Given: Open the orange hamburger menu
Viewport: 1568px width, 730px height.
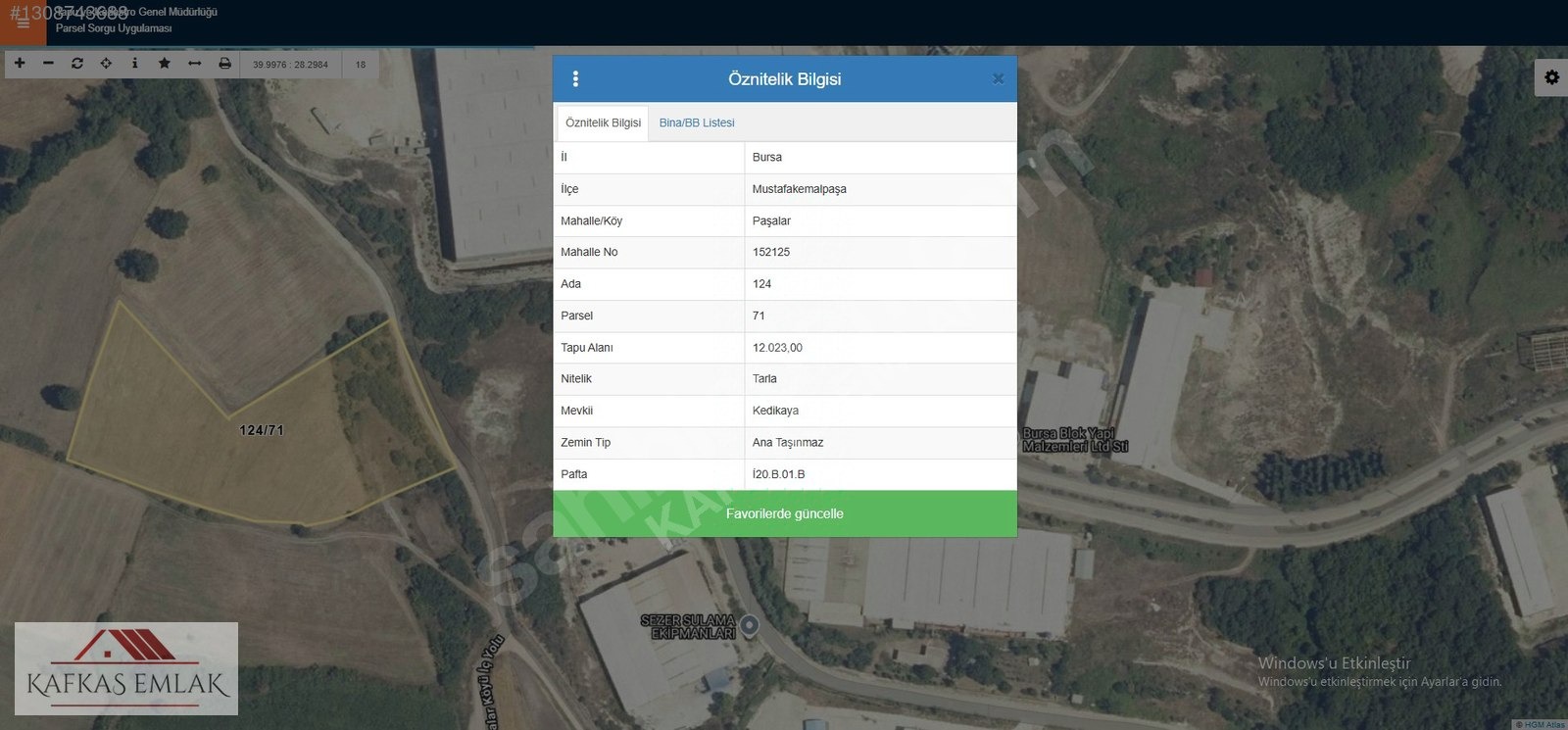Looking at the screenshot, I should [23, 23].
